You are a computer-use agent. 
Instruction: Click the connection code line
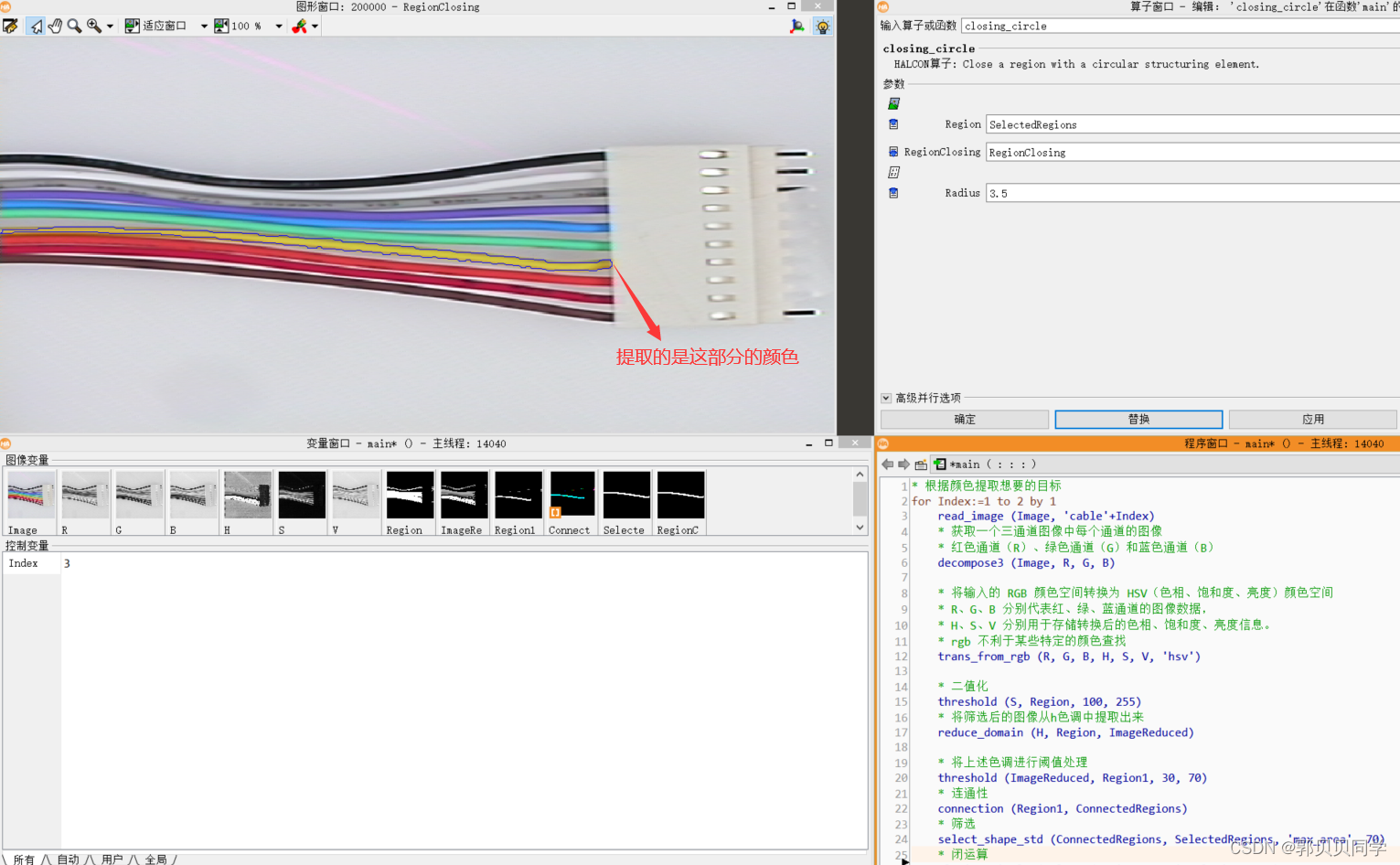coord(1063,808)
